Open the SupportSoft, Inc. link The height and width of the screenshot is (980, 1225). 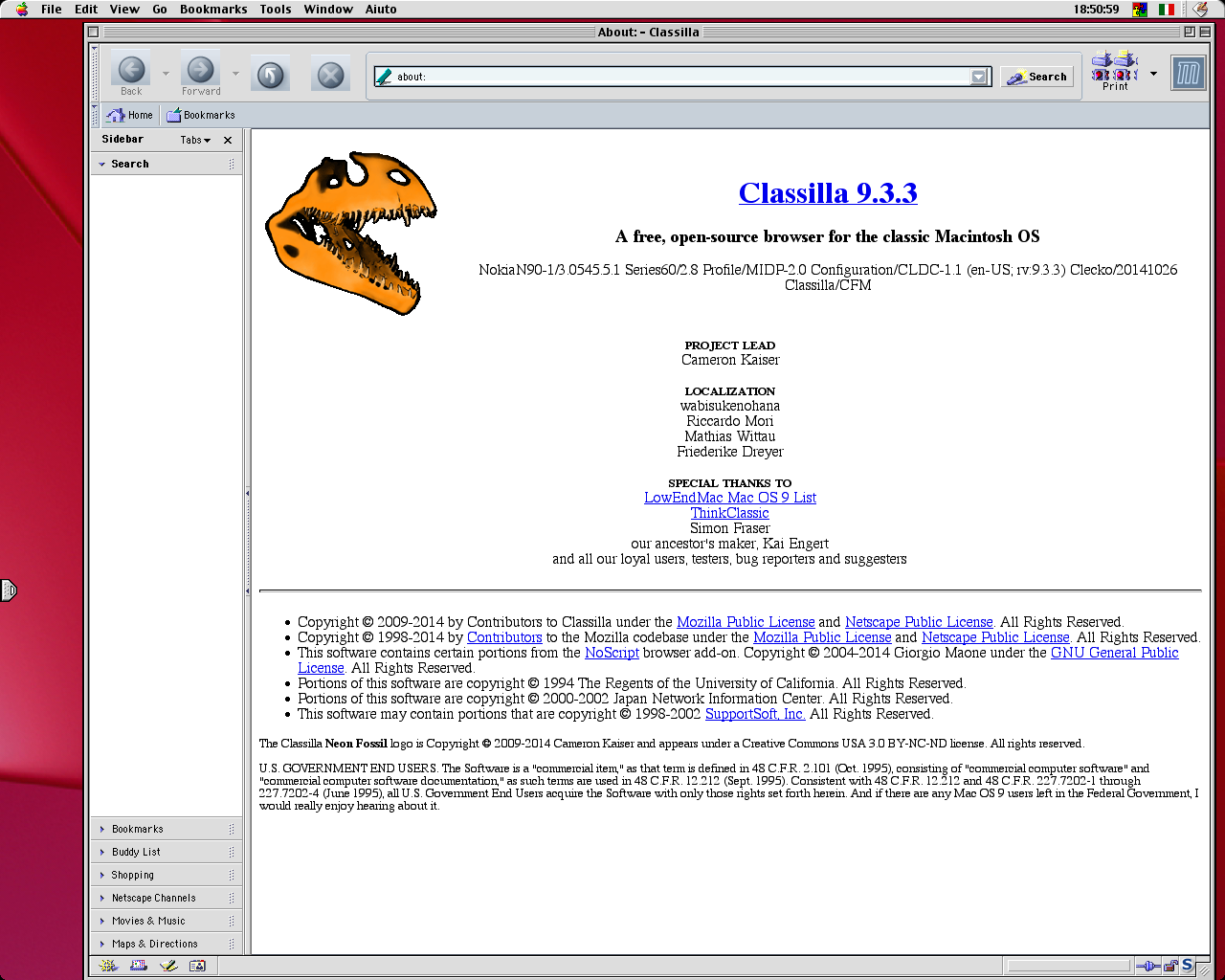click(755, 714)
